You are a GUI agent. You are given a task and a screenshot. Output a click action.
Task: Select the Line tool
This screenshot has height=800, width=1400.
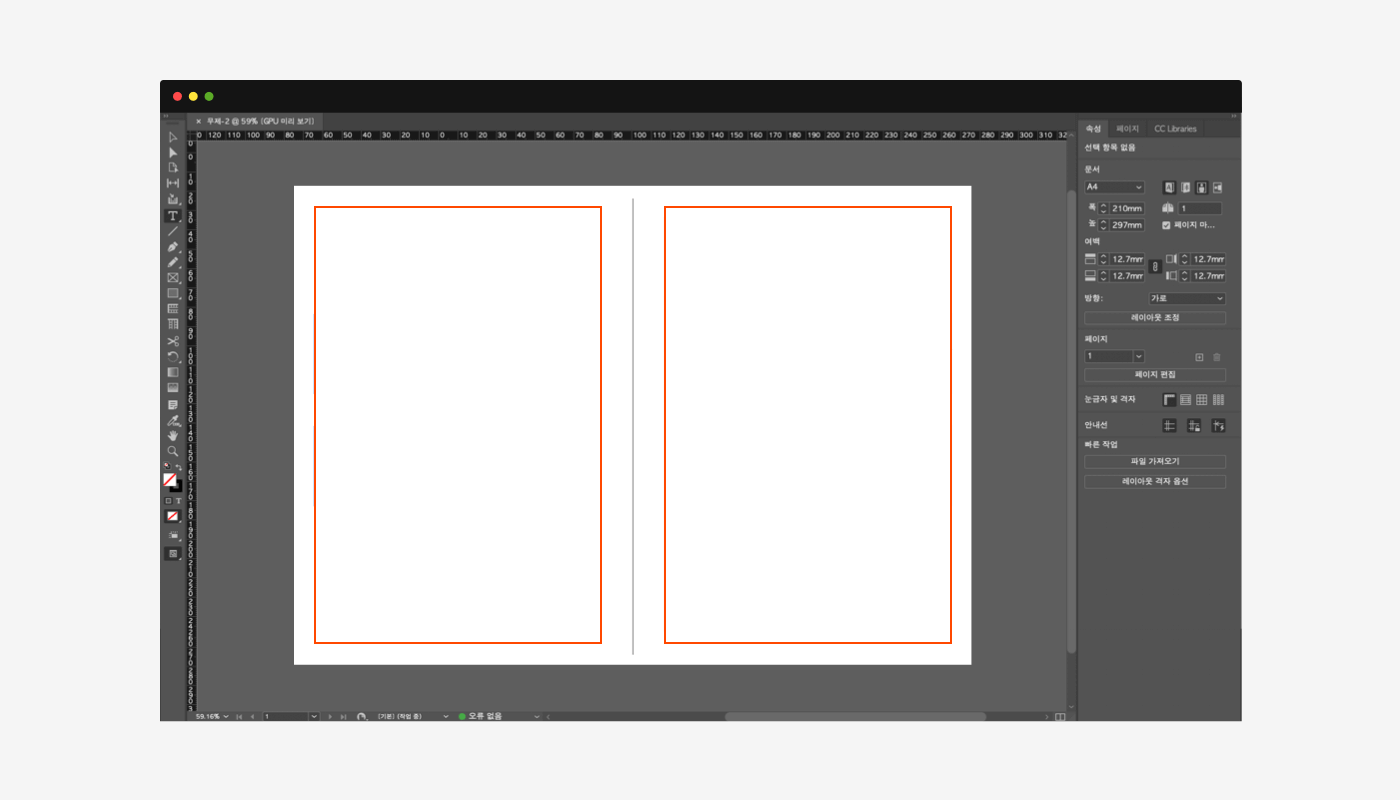(x=173, y=231)
